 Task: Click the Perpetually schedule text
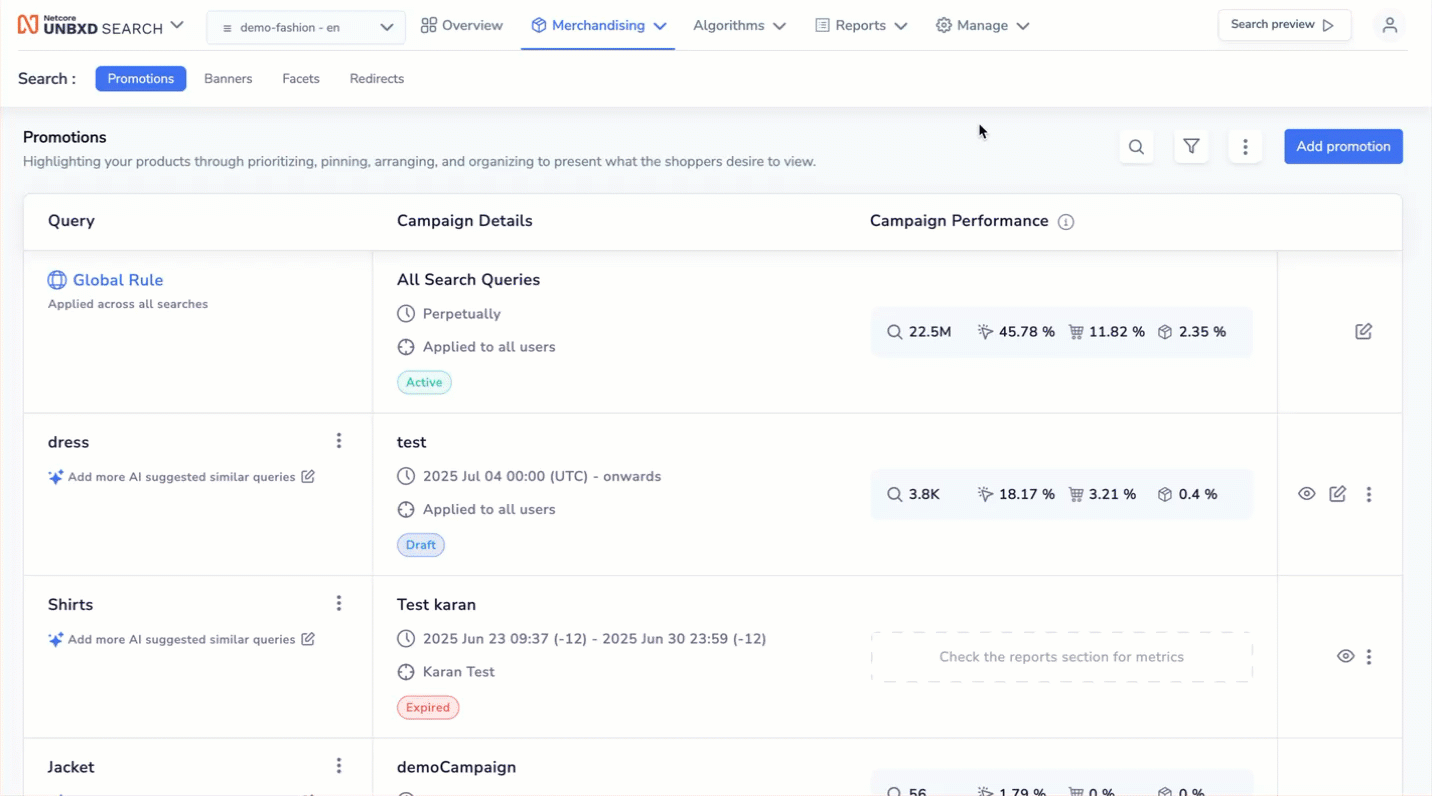click(461, 314)
